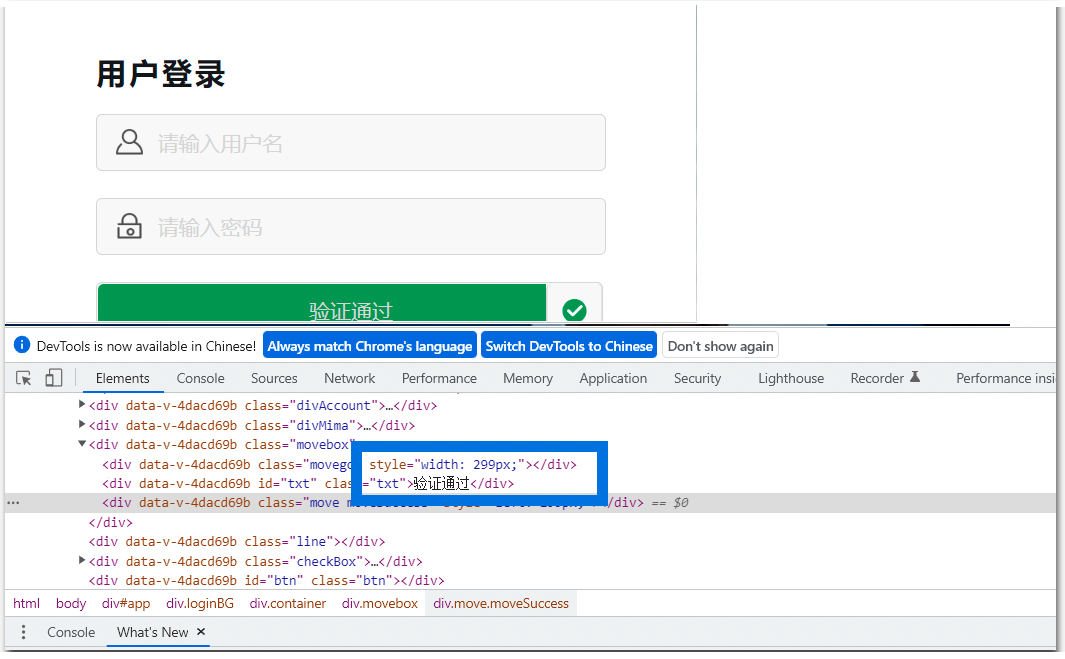Click the 用户登录 page heading
The width and height of the screenshot is (1065, 659).
tap(161, 73)
